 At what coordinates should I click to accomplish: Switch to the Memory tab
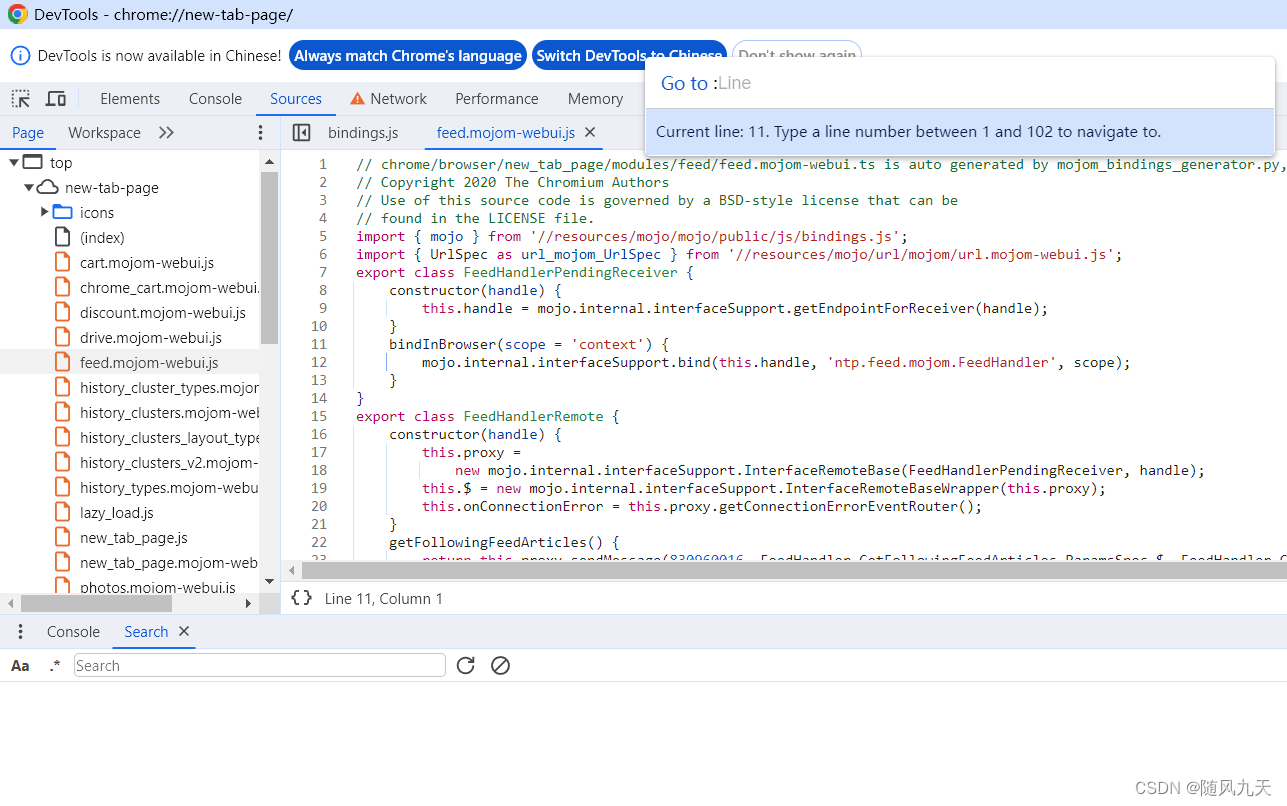point(595,99)
